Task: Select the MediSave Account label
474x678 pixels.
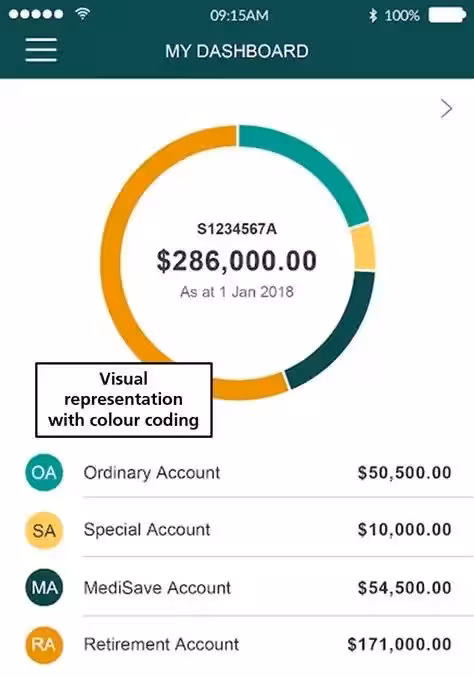Action: coord(157,588)
